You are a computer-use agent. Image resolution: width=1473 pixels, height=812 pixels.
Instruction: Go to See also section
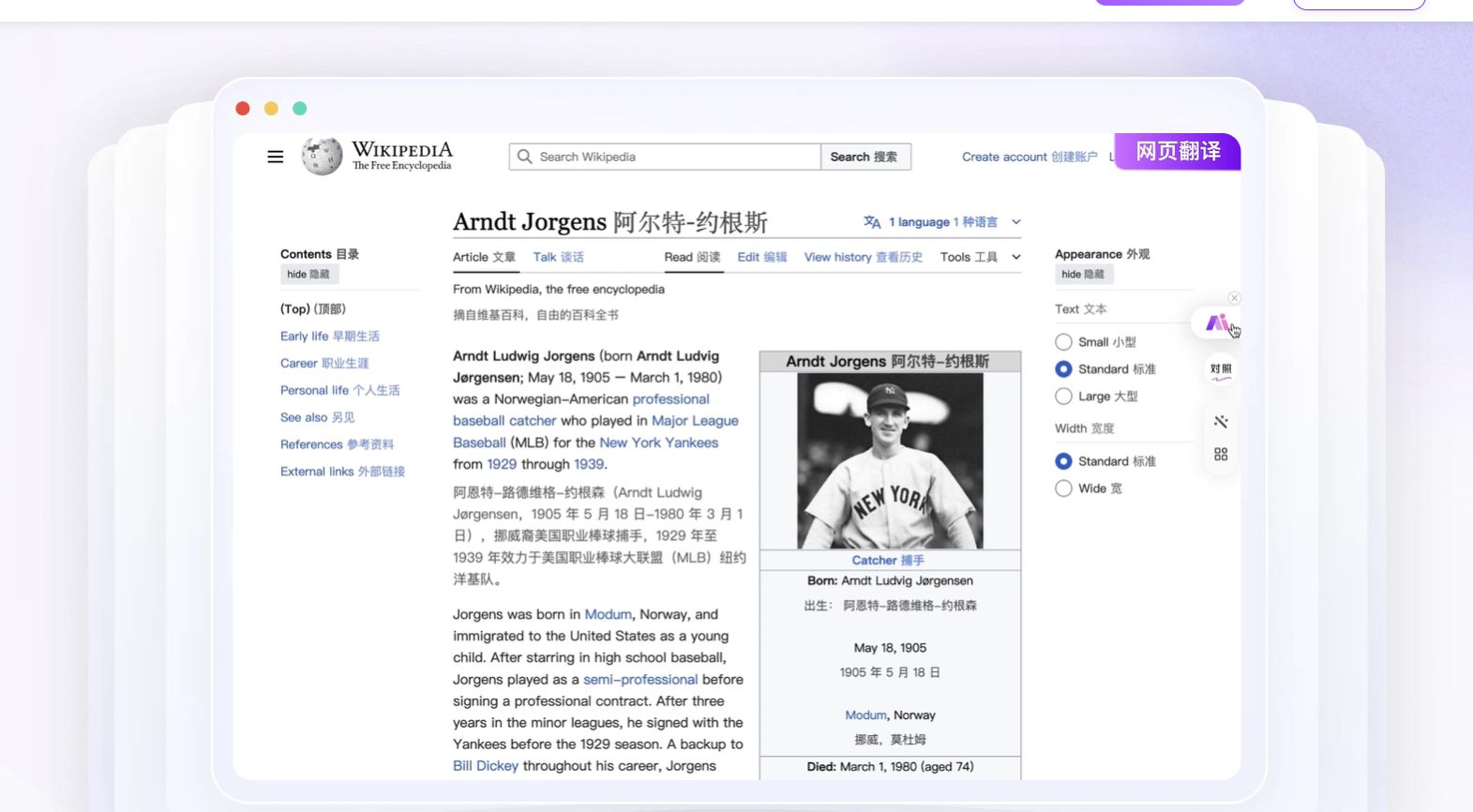[317, 417]
